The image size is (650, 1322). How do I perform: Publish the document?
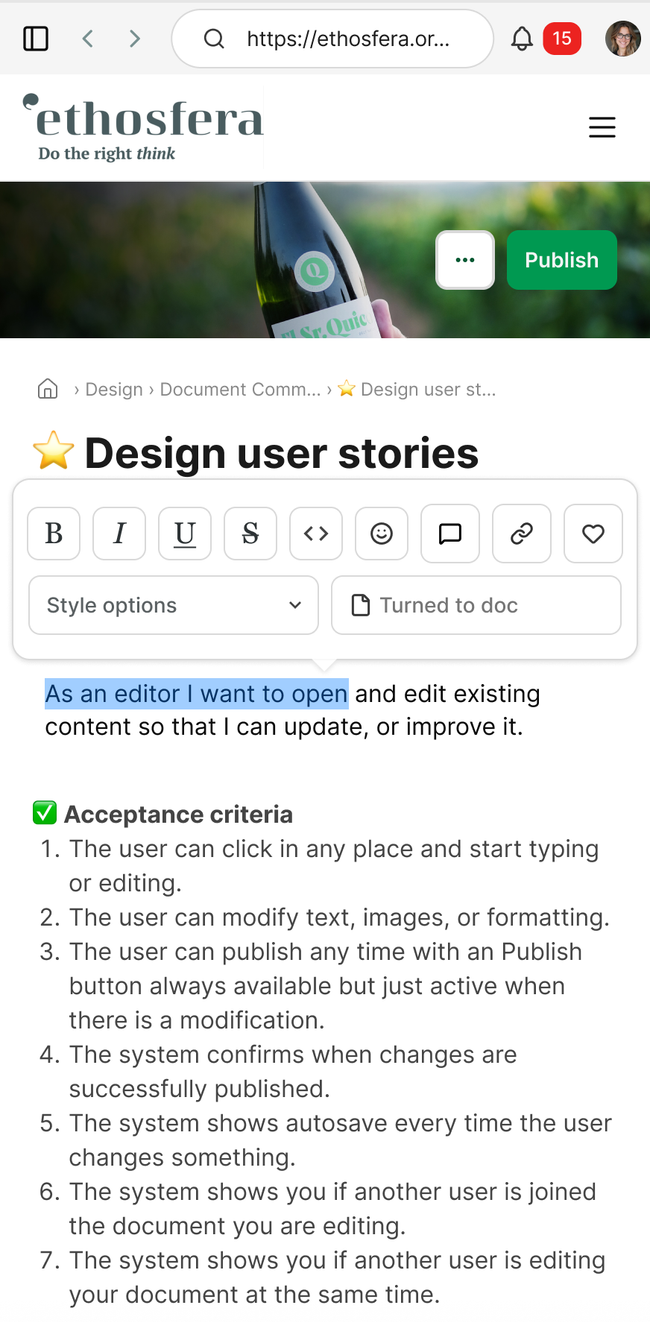click(x=562, y=260)
